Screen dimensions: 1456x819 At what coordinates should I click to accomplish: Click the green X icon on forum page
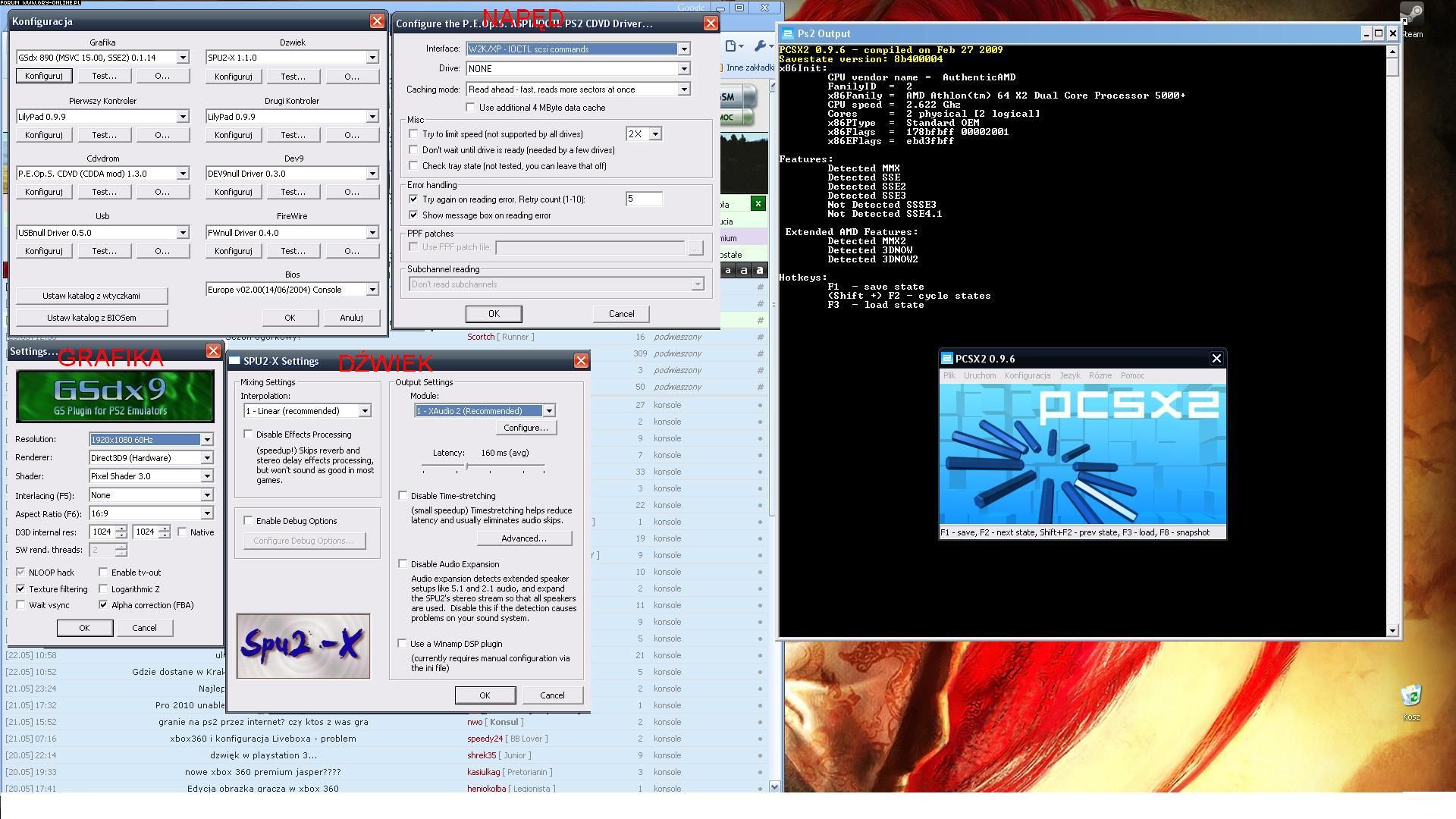(x=758, y=203)
